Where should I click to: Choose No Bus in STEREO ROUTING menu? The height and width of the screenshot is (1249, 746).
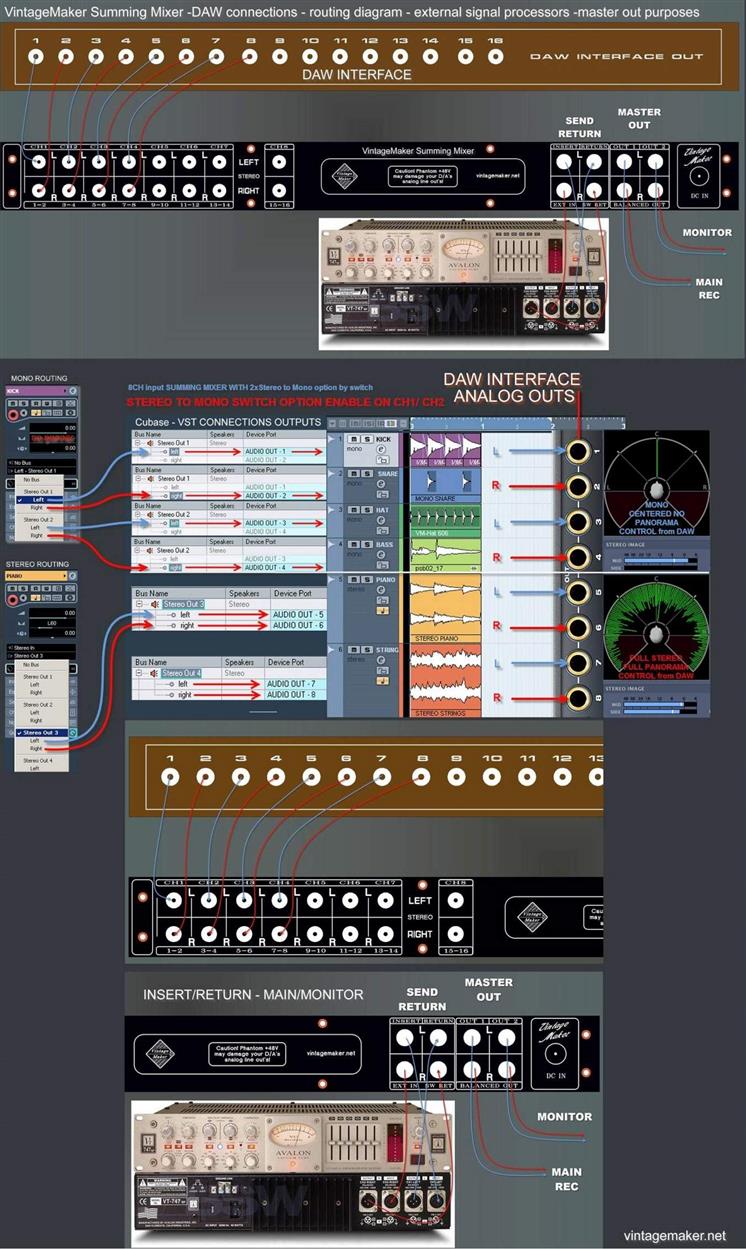(31, 665)
